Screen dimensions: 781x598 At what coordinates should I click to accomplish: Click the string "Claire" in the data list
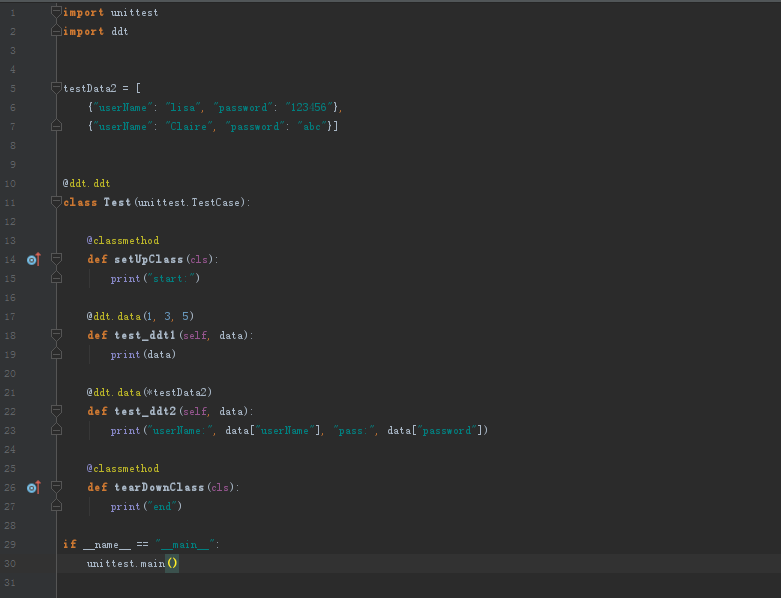click(189, 126)
